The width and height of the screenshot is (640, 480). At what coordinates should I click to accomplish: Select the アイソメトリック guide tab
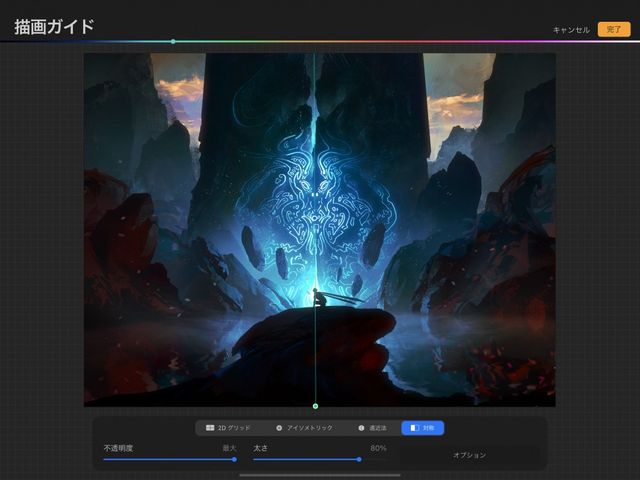pos(304,428)
